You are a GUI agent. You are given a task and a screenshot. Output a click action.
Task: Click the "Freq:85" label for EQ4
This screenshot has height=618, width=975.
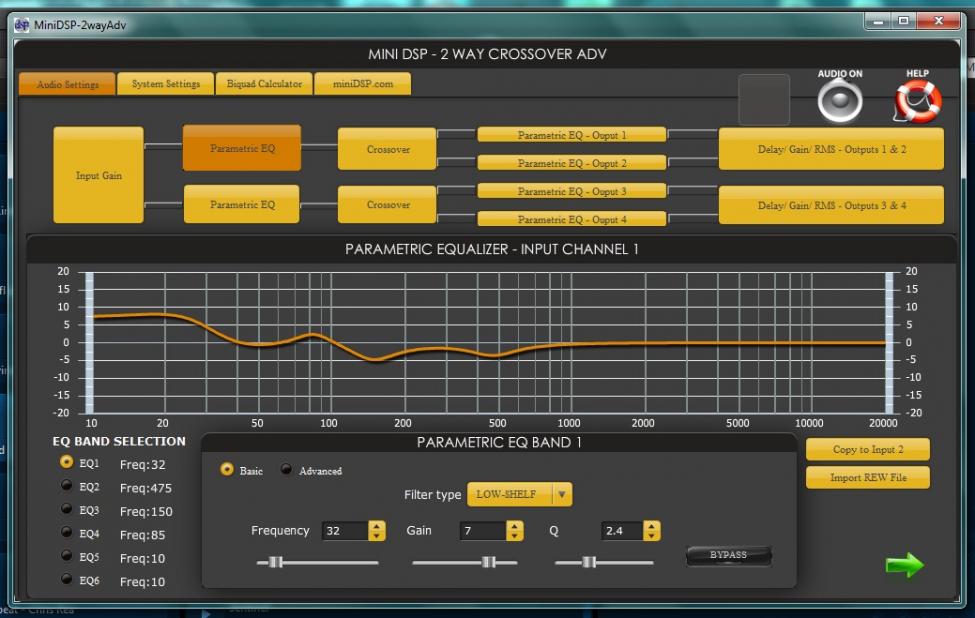pos(142,535)
